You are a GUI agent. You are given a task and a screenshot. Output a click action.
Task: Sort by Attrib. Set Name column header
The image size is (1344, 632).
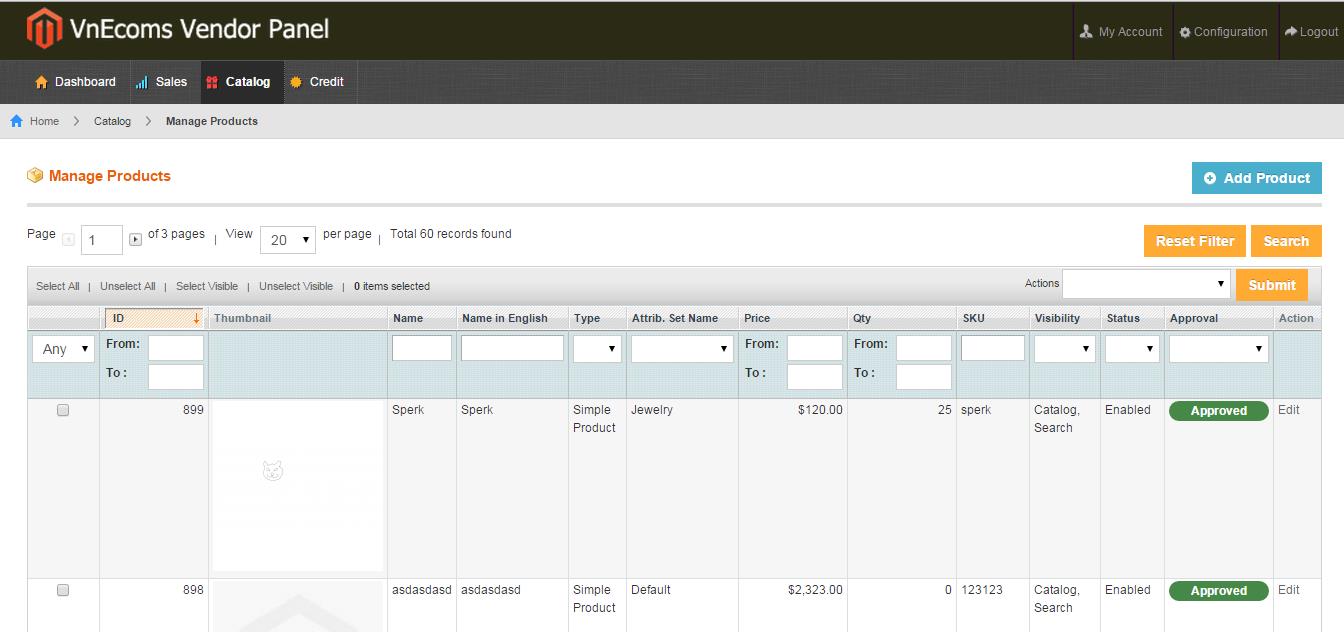[675, 318]
